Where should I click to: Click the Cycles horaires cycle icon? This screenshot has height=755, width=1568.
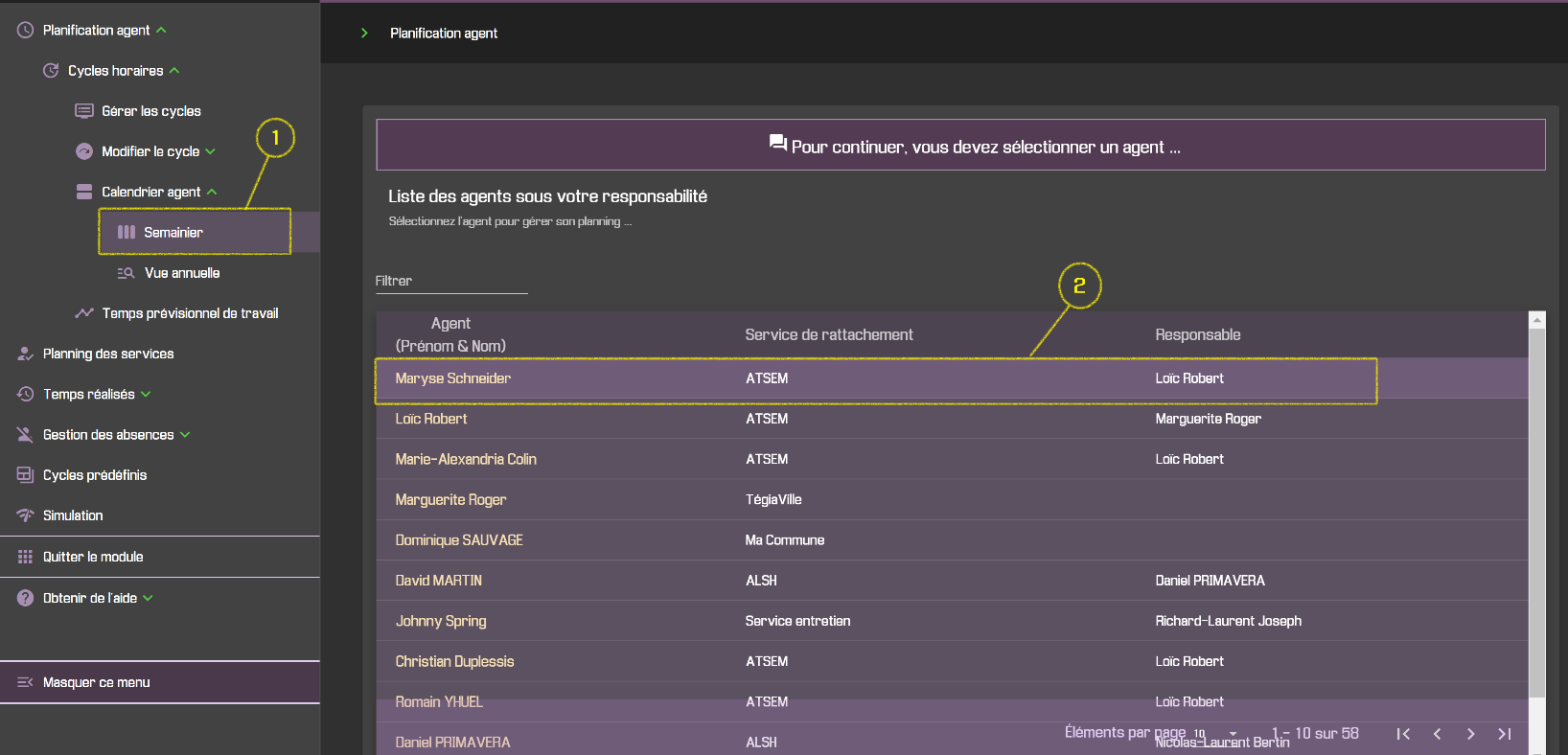pos(51,71)
